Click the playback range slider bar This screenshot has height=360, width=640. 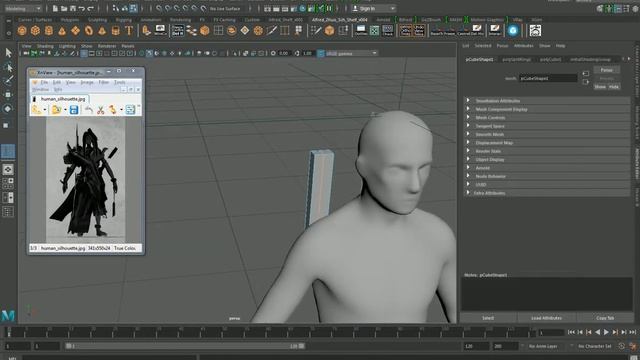(x=185, y=346)
